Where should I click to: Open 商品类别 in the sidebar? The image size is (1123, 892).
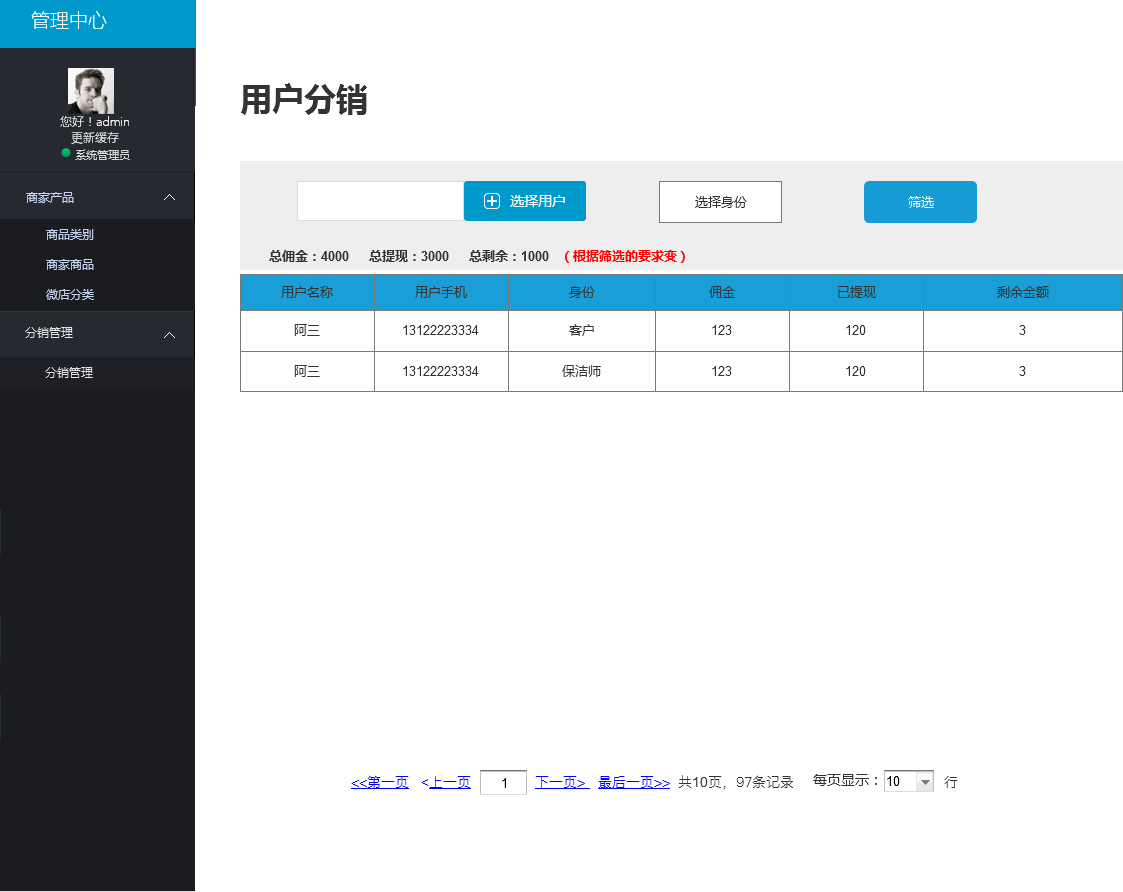pyautogui.click(x=70, y=235)
